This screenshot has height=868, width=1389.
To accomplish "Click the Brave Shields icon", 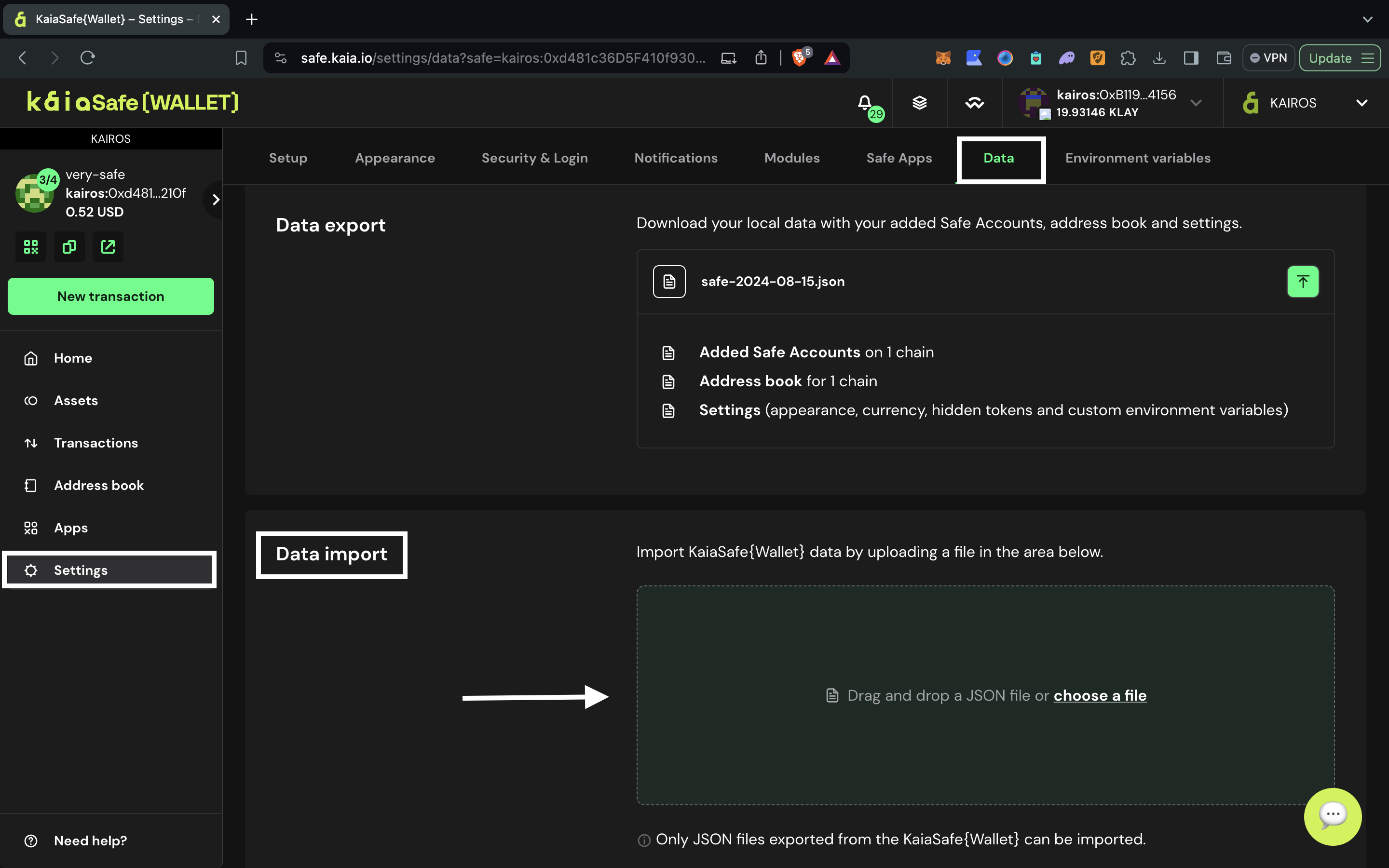I will 799,58.
